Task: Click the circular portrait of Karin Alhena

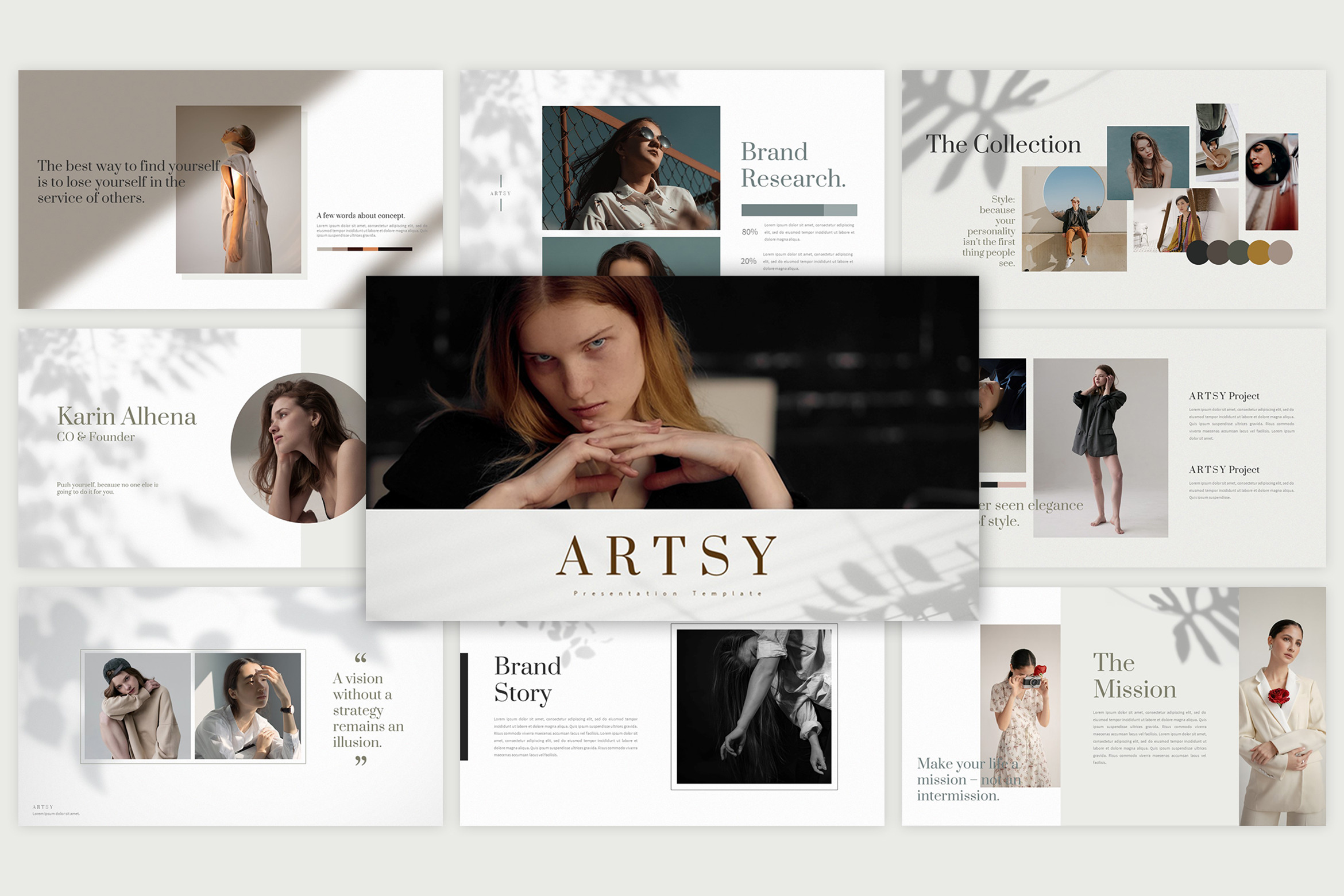Action: 299,448
